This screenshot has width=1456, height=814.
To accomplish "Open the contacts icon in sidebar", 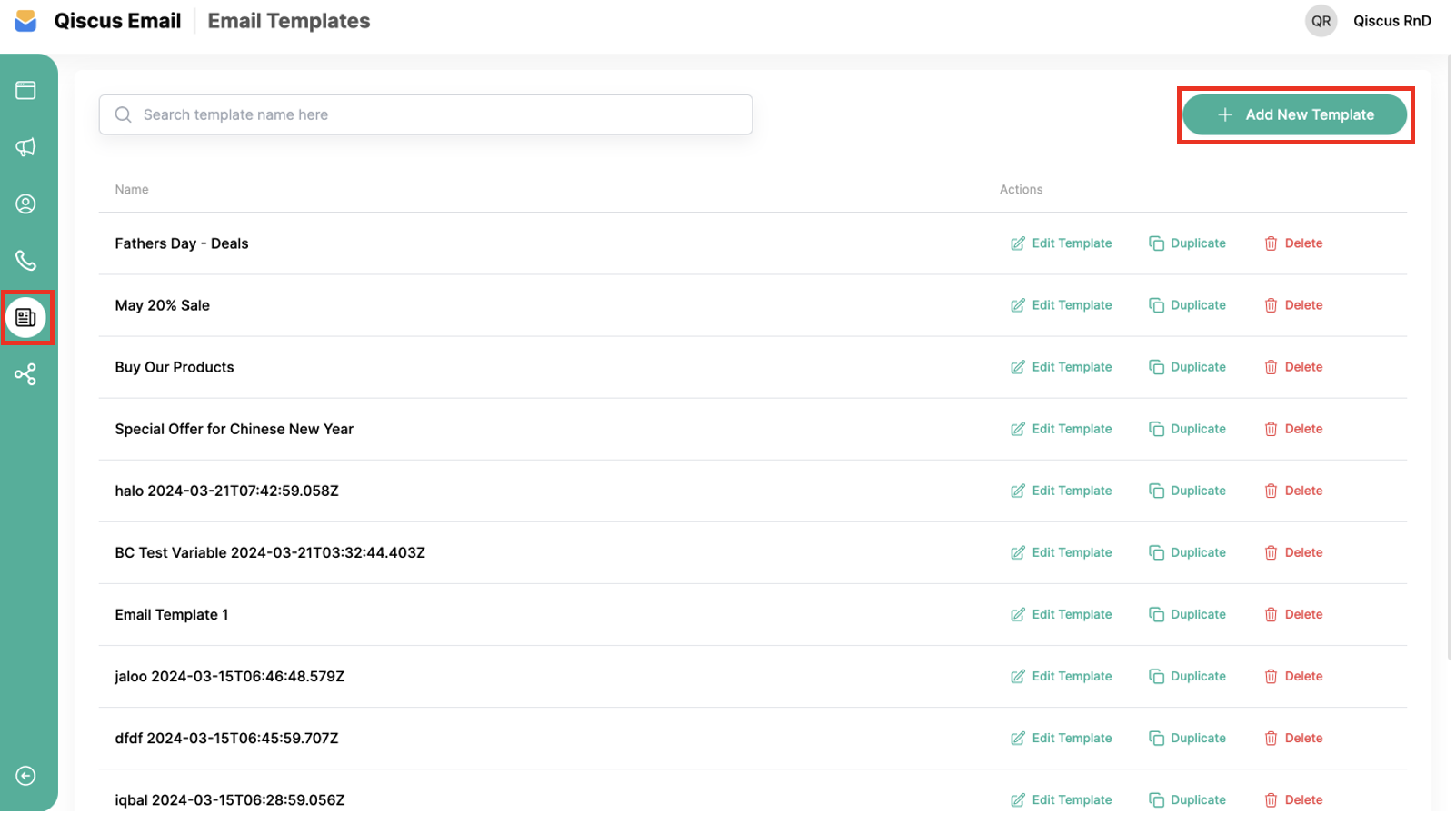I will click(x=25, y=203).
